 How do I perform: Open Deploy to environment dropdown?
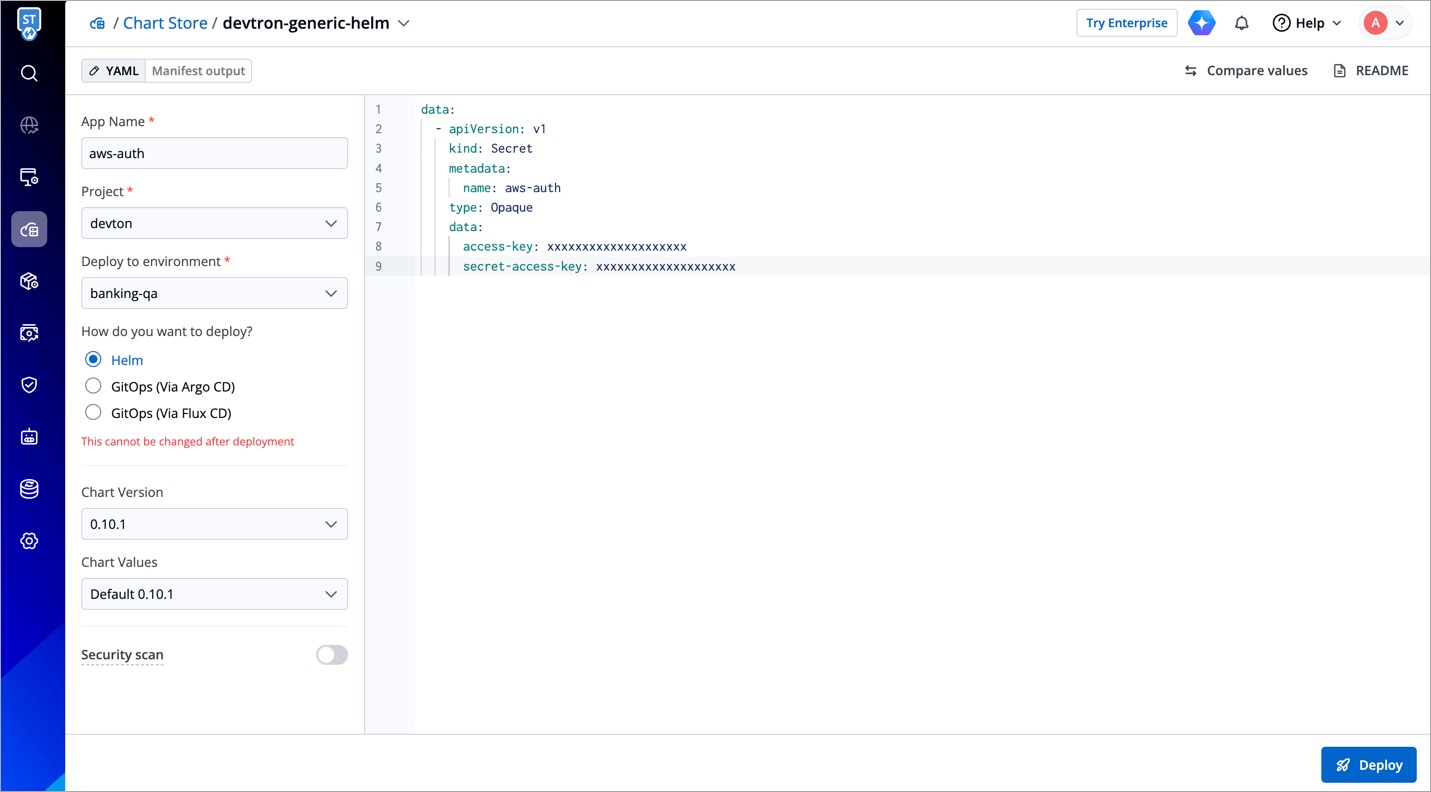click(x=214, y=293)
